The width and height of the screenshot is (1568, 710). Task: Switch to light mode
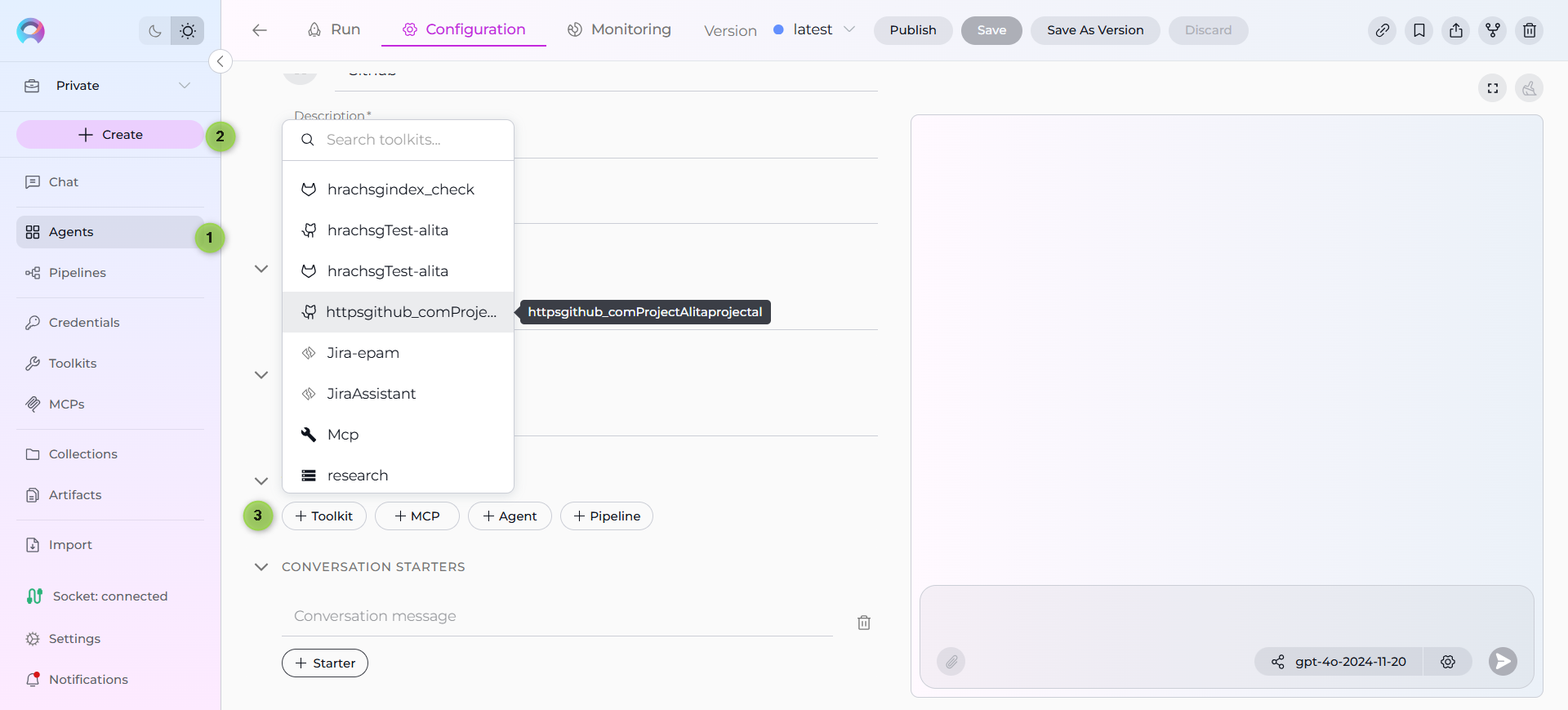188,31
